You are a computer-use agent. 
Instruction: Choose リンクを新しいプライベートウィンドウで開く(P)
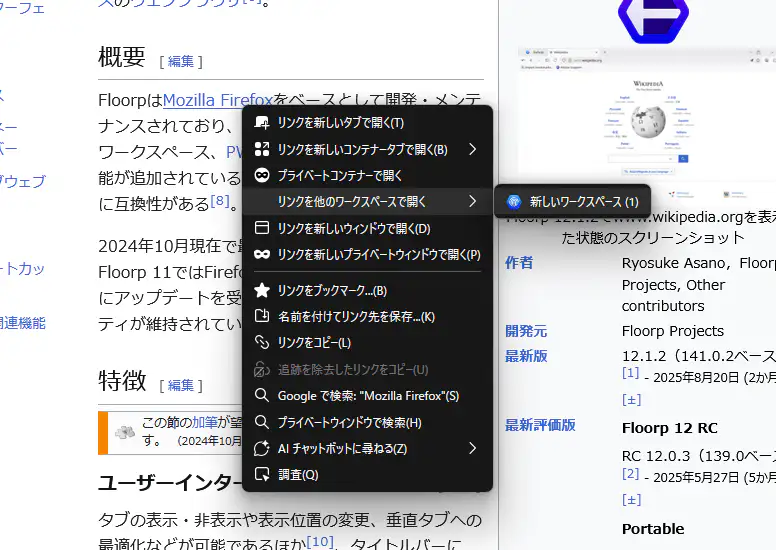(x=367, y=254)
